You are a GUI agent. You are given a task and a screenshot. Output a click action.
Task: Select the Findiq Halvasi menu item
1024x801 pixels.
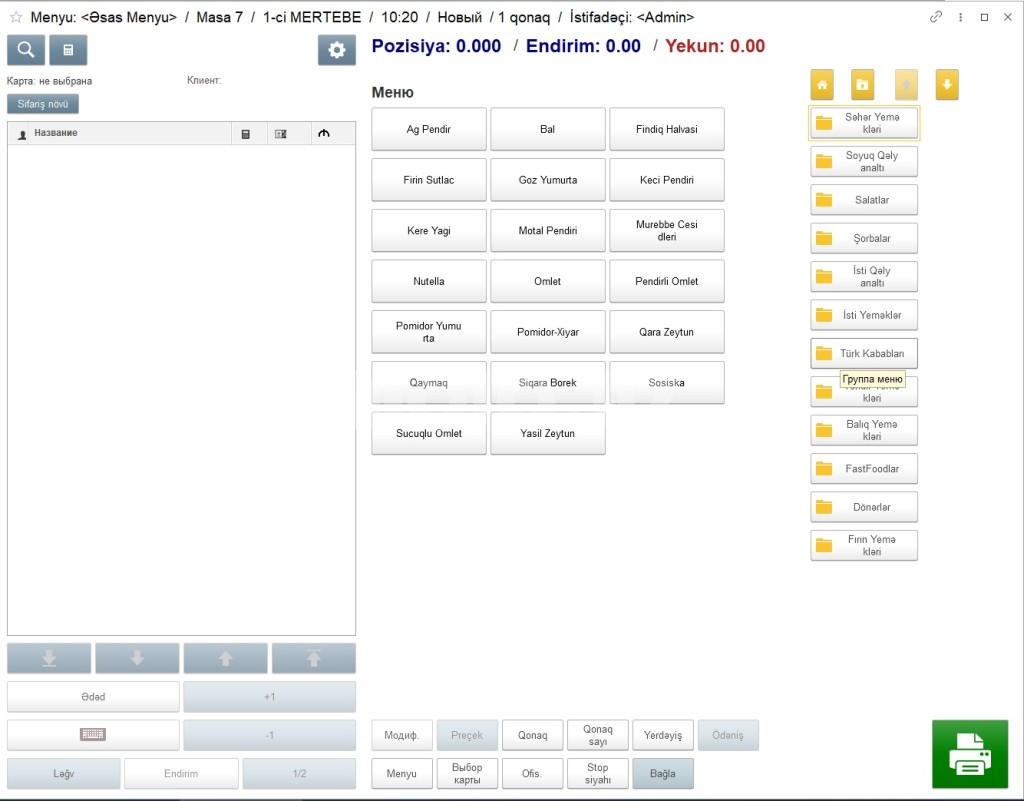click(667, 130)
